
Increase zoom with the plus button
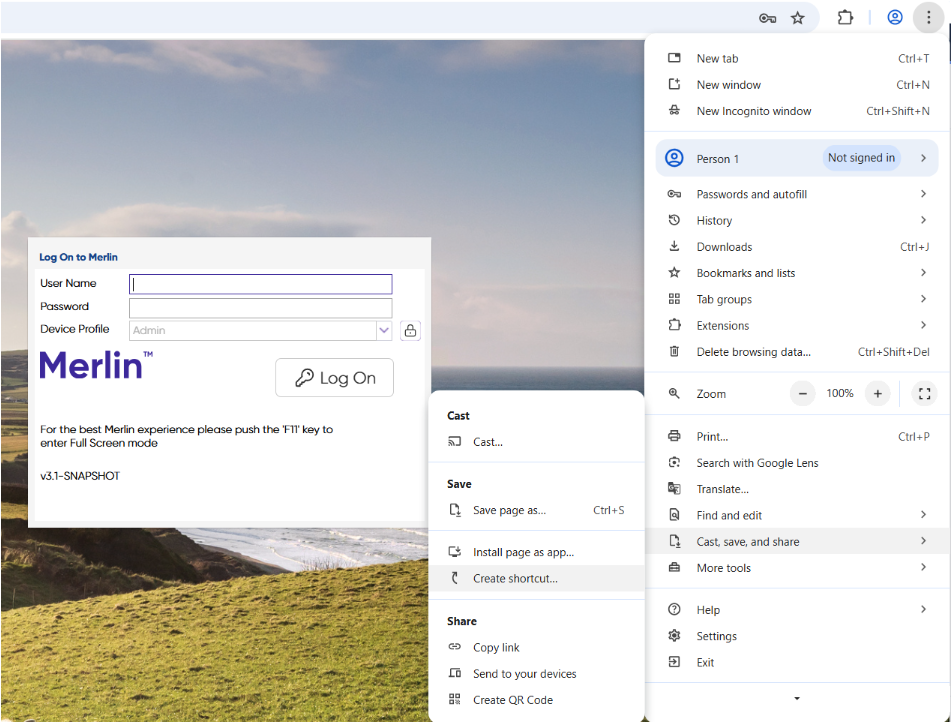tap(877, 394)
